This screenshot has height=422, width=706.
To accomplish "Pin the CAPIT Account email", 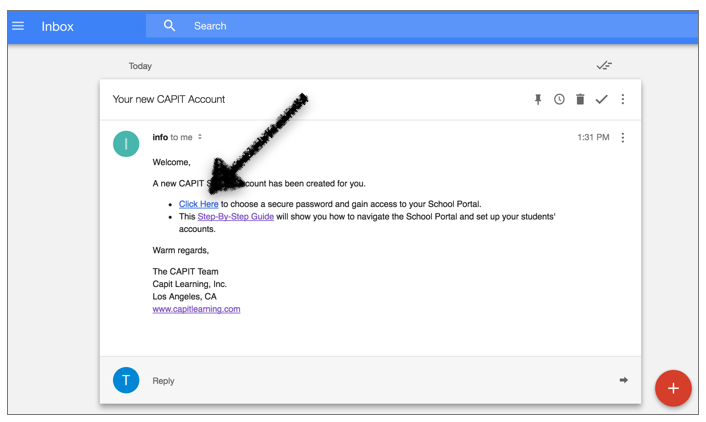I will [538, 99].
